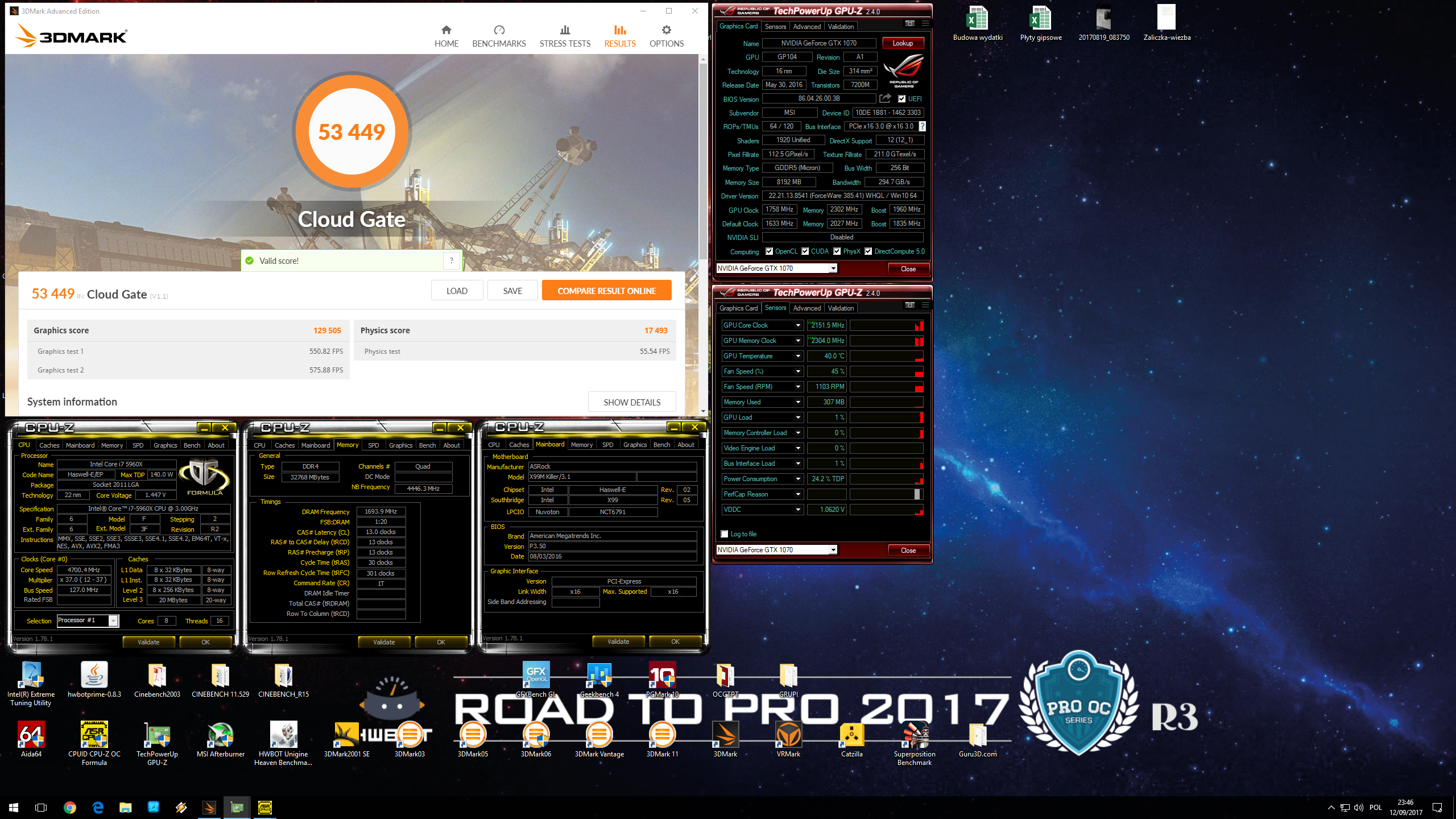Click the Valid score help question mark

tap(452, 260)
